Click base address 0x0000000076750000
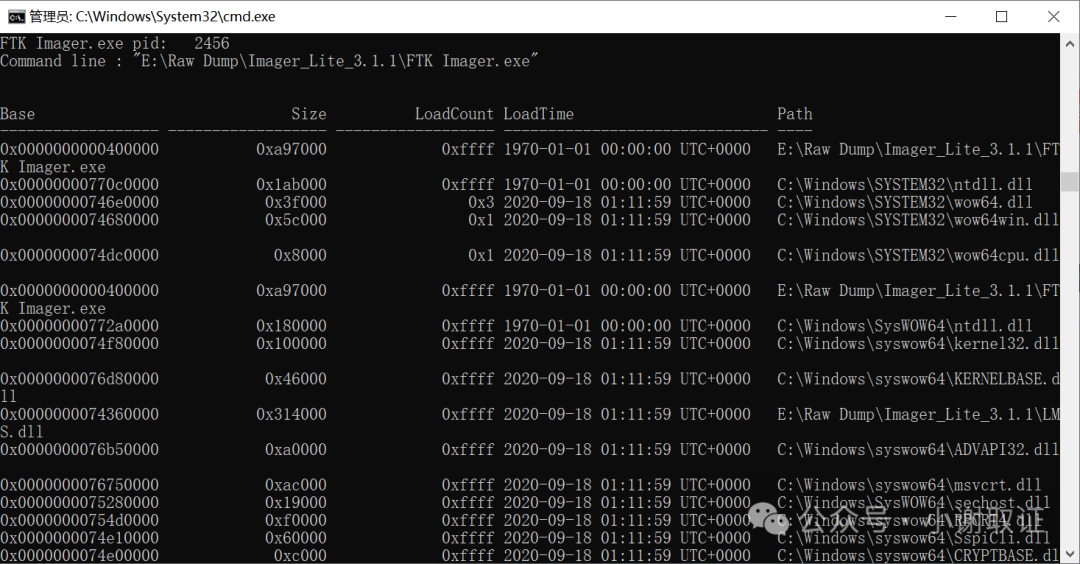The image size is (1080, 564). point(79,485)
